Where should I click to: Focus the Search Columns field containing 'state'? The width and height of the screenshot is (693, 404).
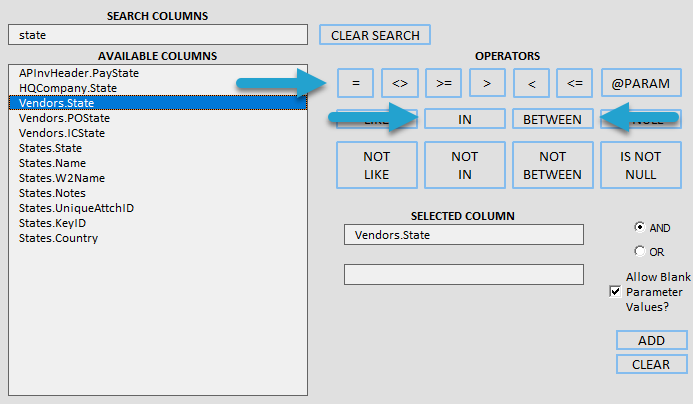[158, 35]
